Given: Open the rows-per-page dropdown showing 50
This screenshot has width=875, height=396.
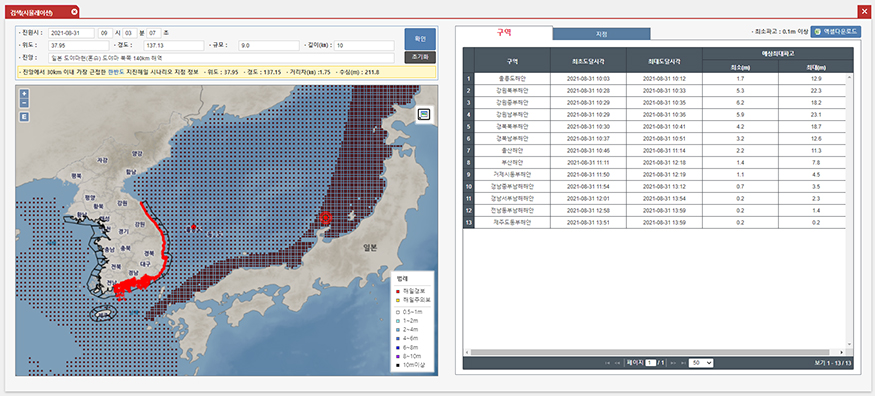Looking at the screenshot, I should (701, 363).
